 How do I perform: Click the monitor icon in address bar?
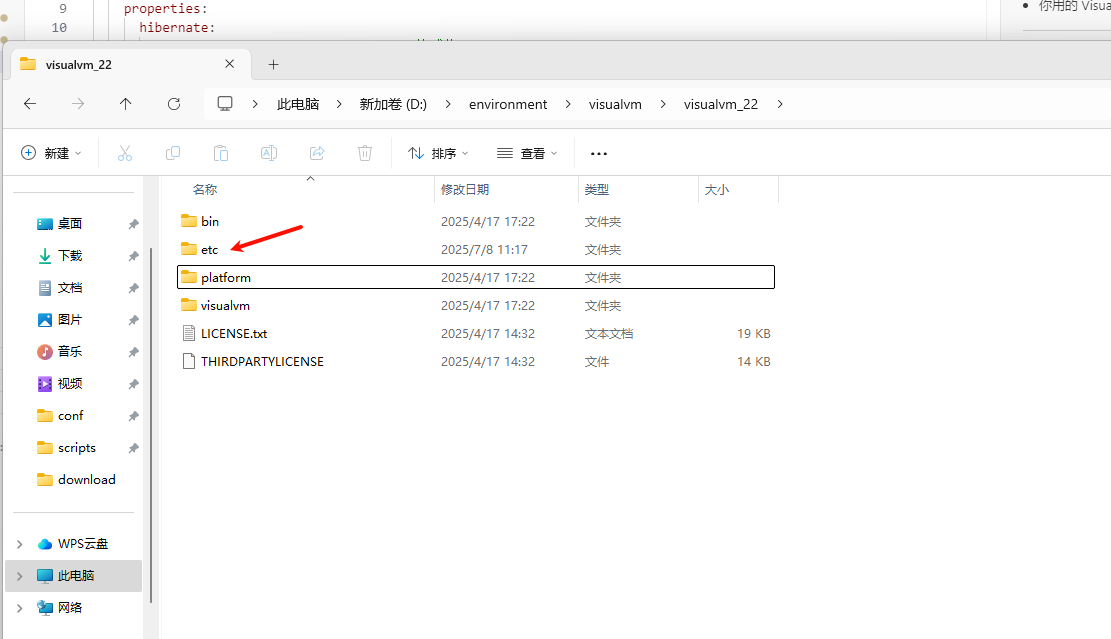[x=225, y=104]
